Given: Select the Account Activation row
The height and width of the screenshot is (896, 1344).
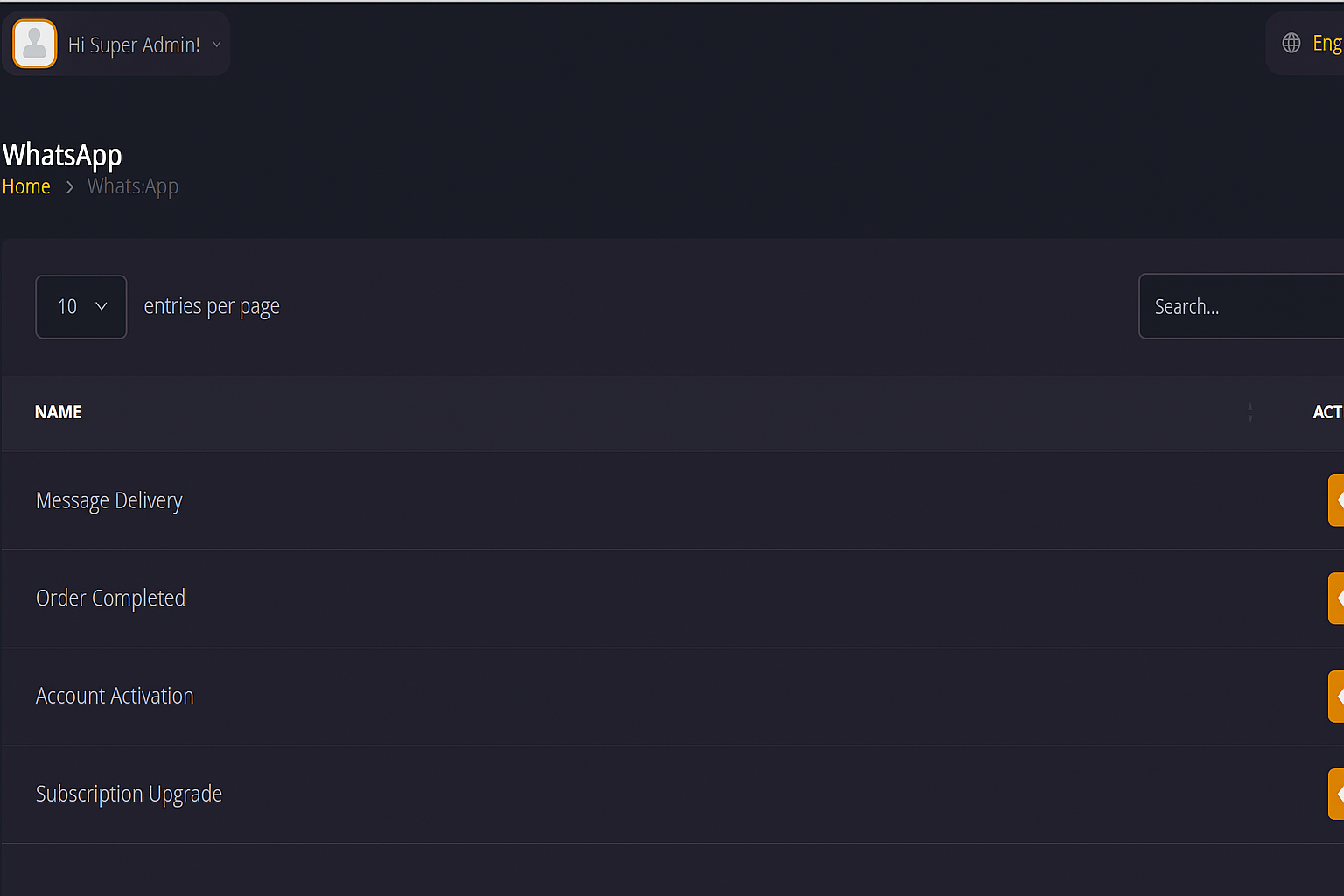Looking at the screenshot, I should tap(115, 696).
